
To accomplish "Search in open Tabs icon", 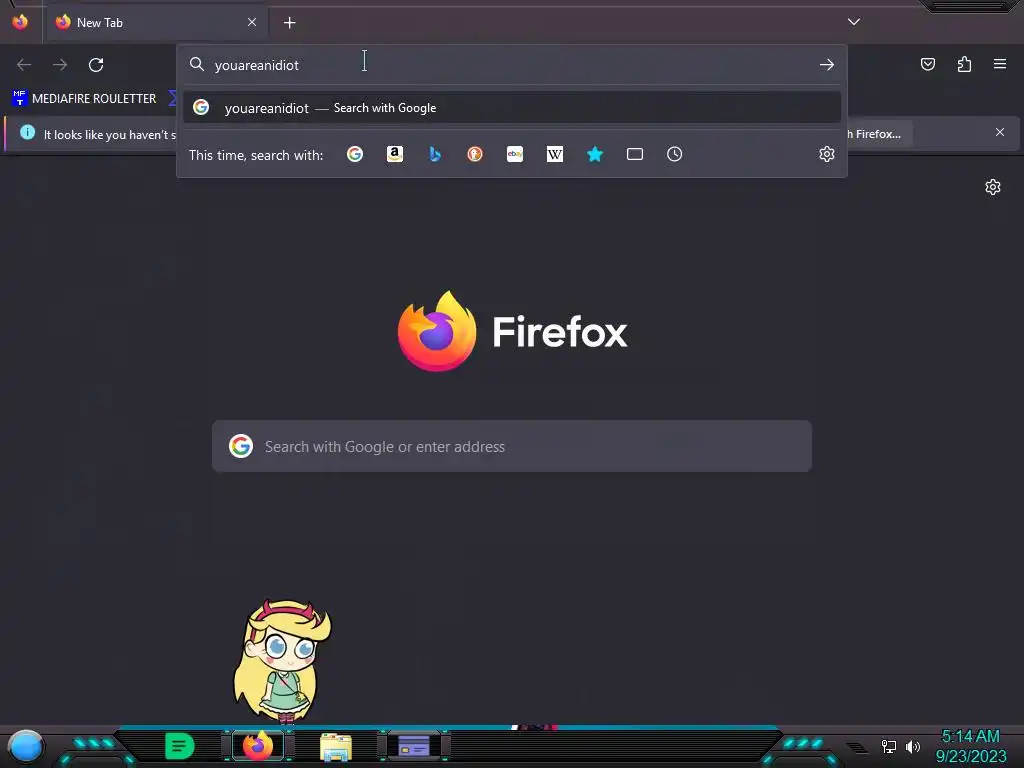I will click(x=635, y=154).
